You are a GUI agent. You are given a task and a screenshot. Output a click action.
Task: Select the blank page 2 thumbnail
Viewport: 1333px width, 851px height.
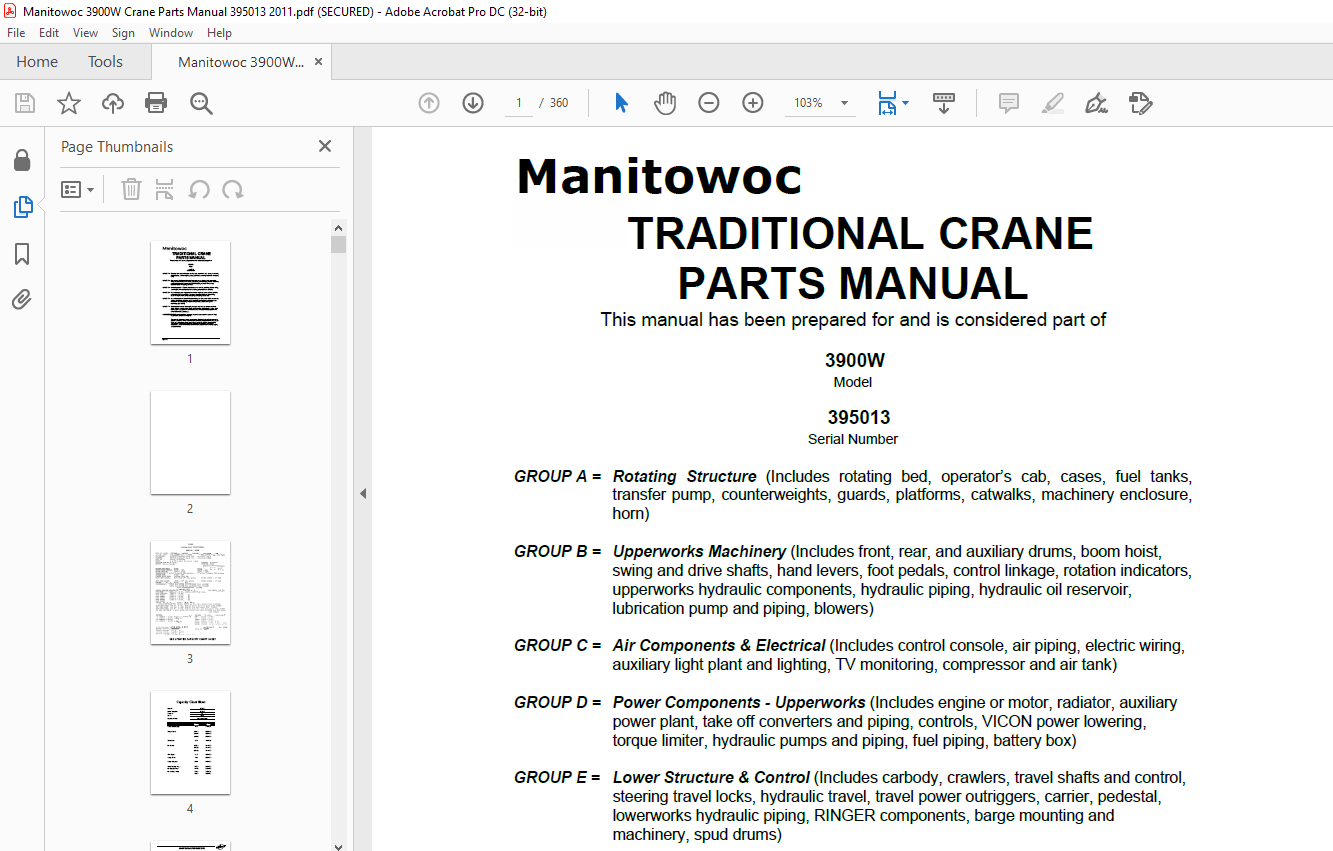(x=190, y=442)
